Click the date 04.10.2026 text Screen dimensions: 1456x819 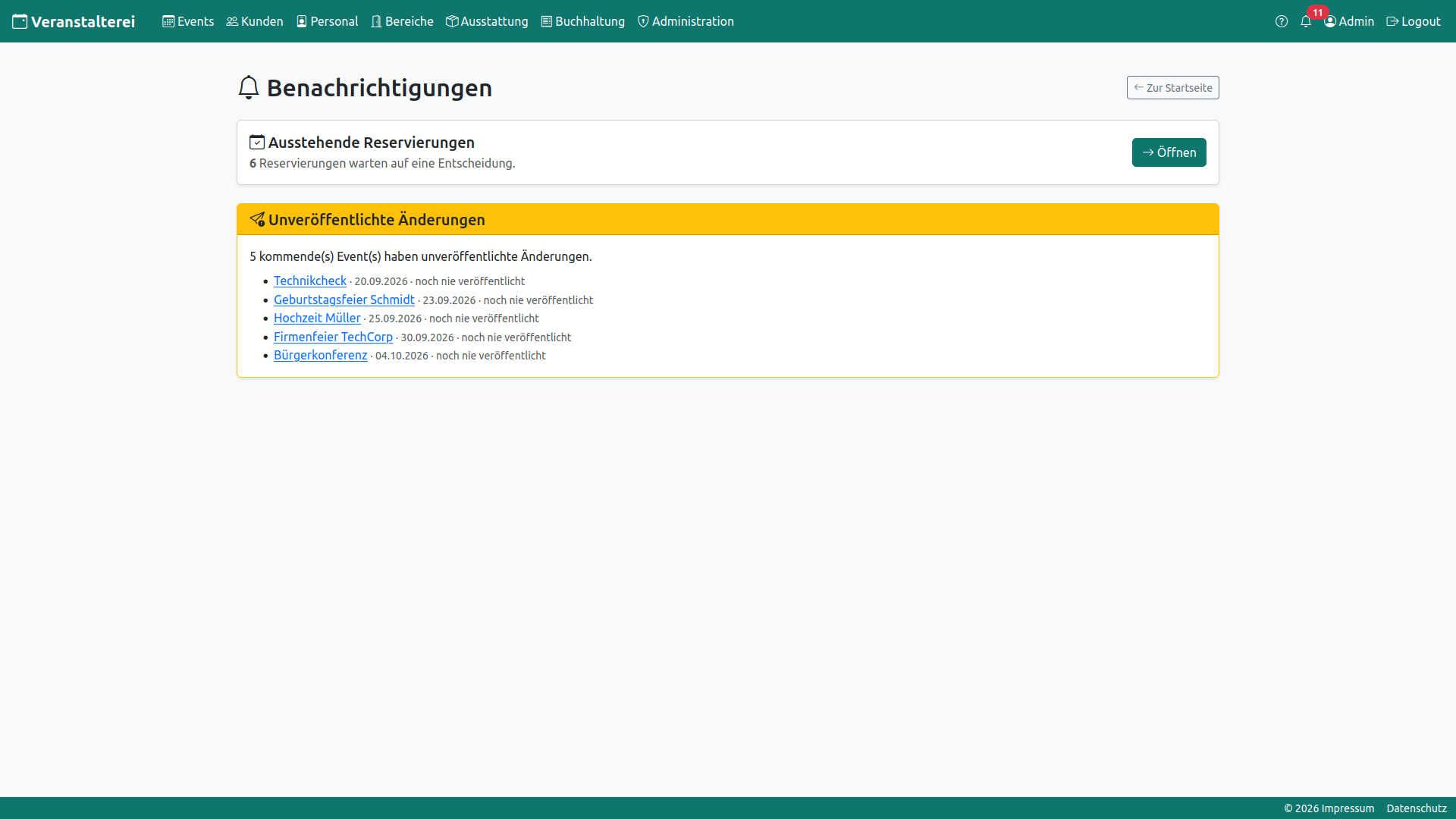pos(402,356)
